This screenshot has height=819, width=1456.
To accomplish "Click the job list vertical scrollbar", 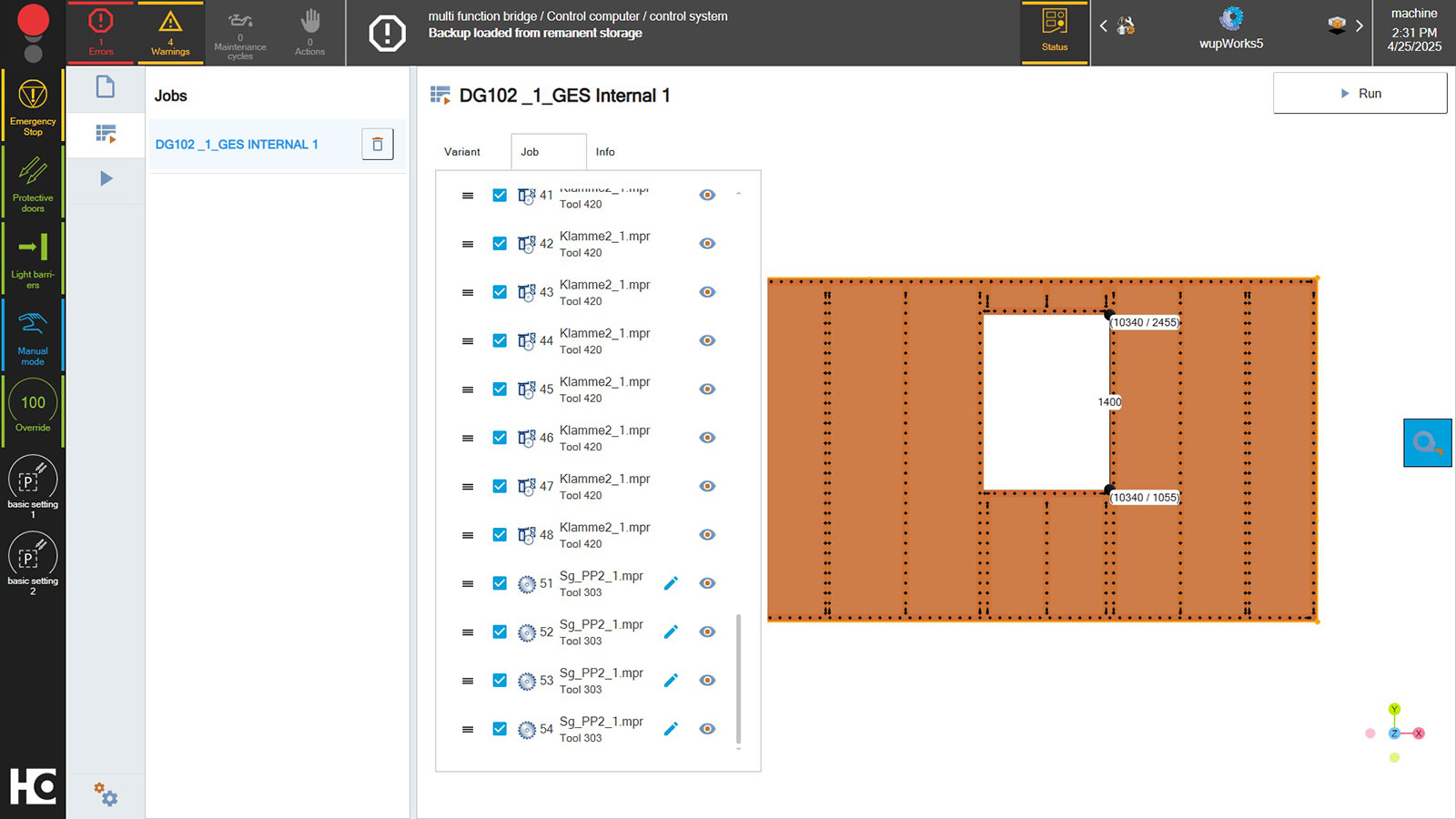I will tap(738, 679).
